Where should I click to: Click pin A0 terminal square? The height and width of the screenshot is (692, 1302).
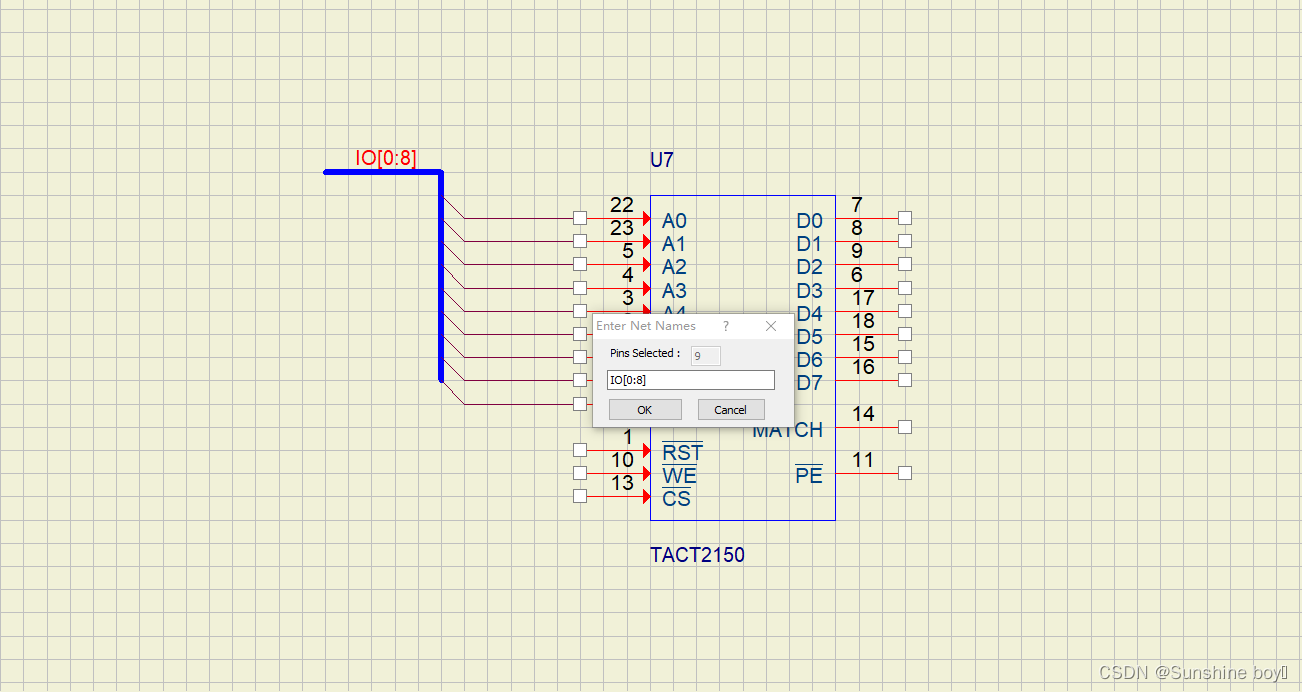(x=580, y=217)
